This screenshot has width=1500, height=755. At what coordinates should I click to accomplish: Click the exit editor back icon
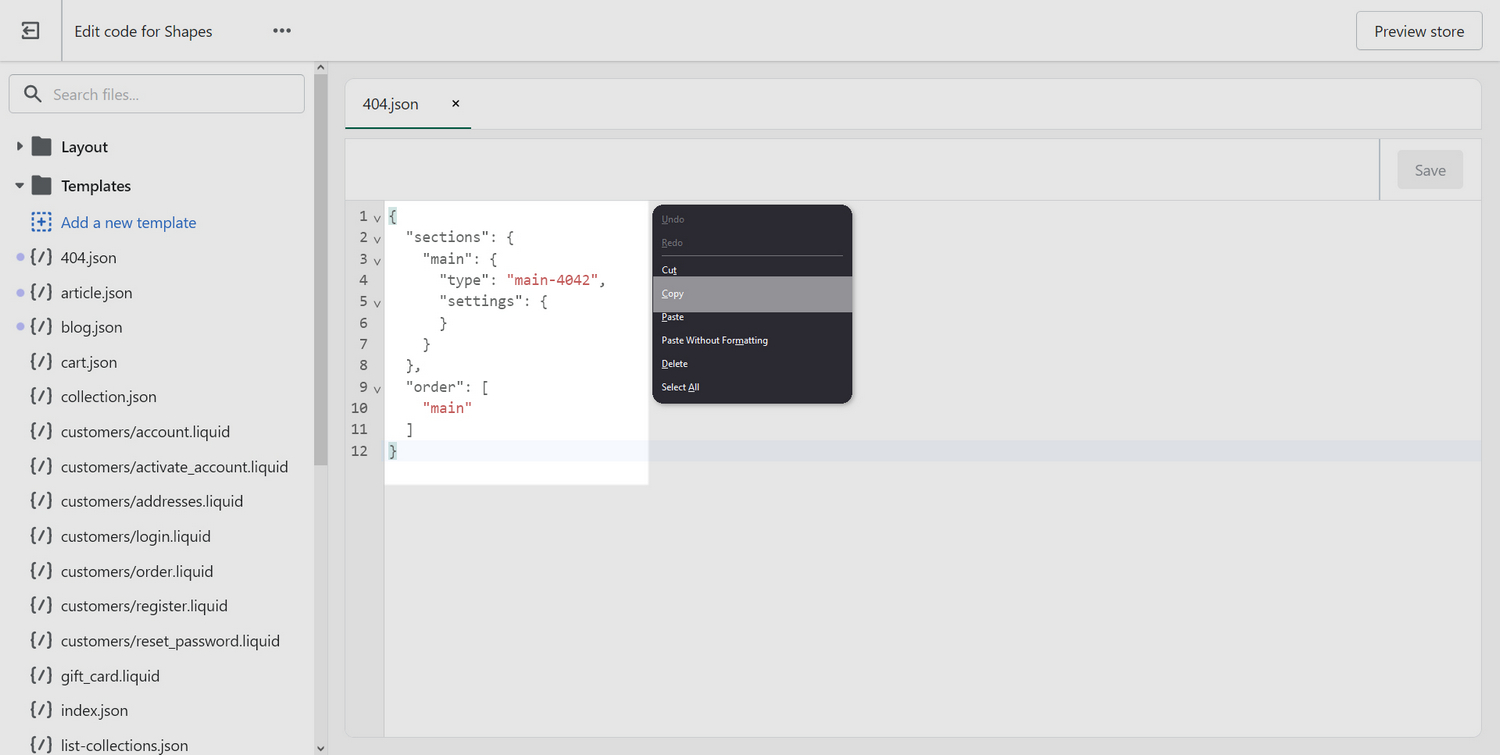click(x=31, y=31)
